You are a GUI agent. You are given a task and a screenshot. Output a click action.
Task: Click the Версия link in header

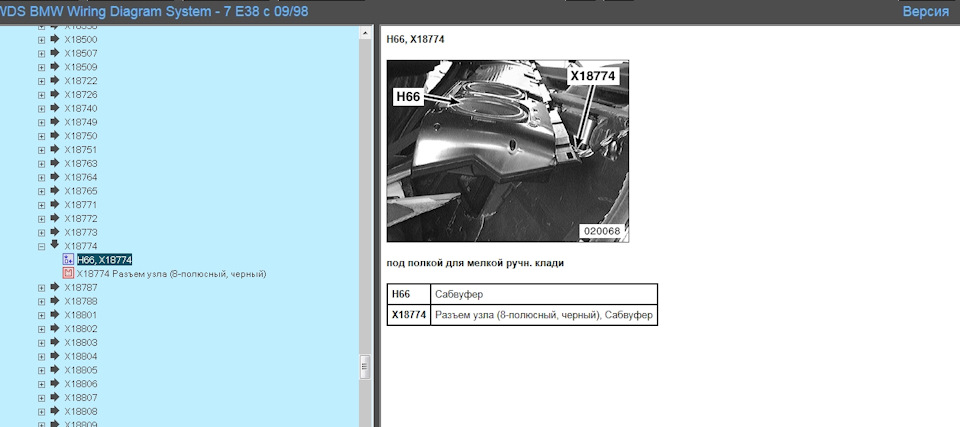click(x=926, y=11)
